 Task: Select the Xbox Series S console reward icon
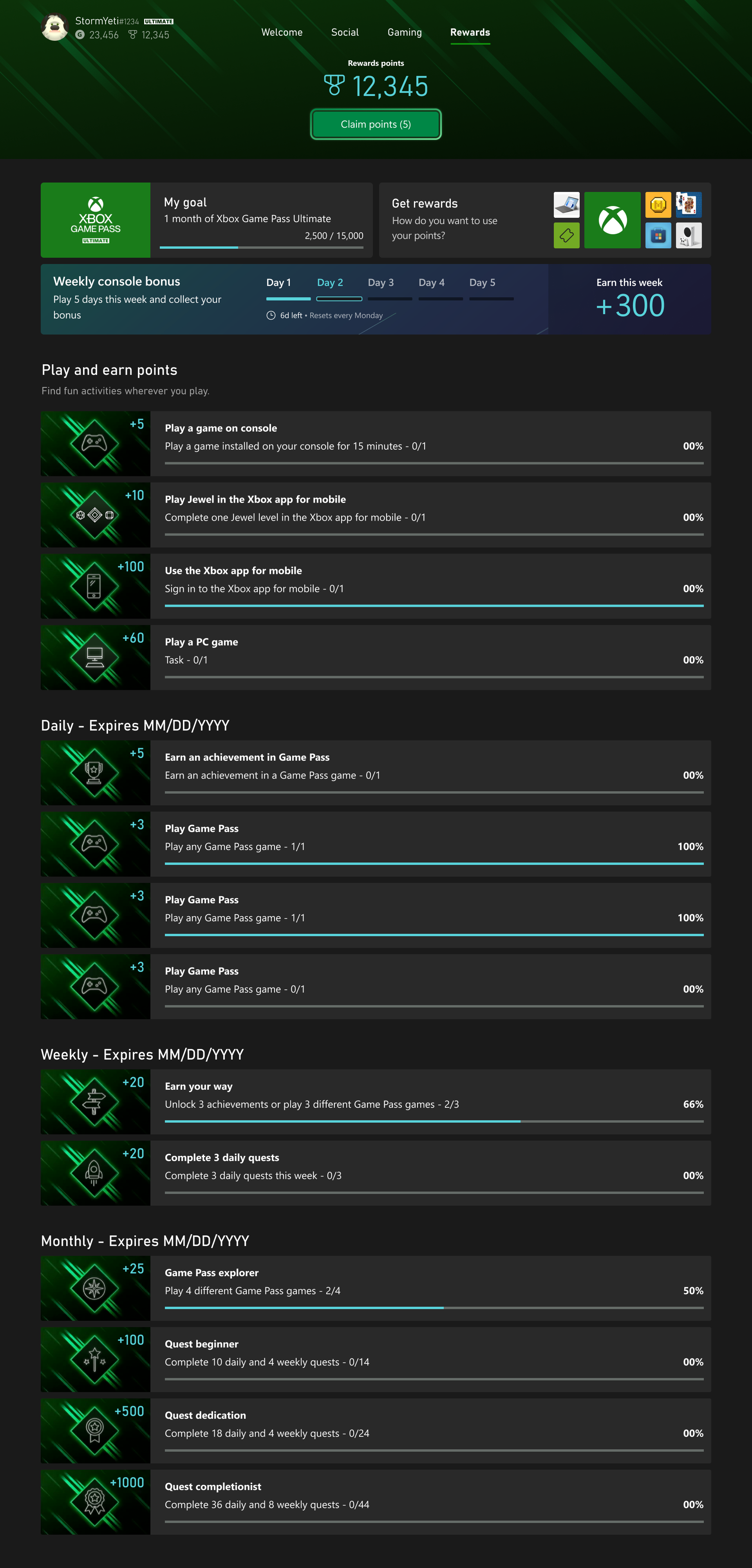[688, 235]
